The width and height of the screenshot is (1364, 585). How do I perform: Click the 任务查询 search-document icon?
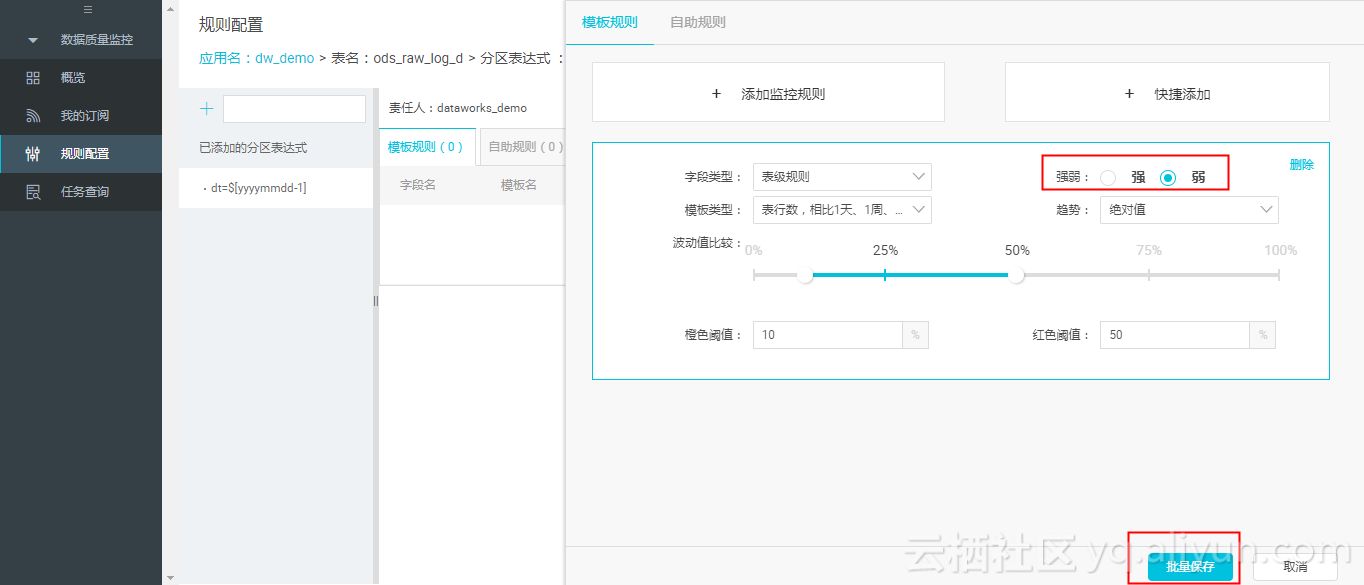[33, 192]
